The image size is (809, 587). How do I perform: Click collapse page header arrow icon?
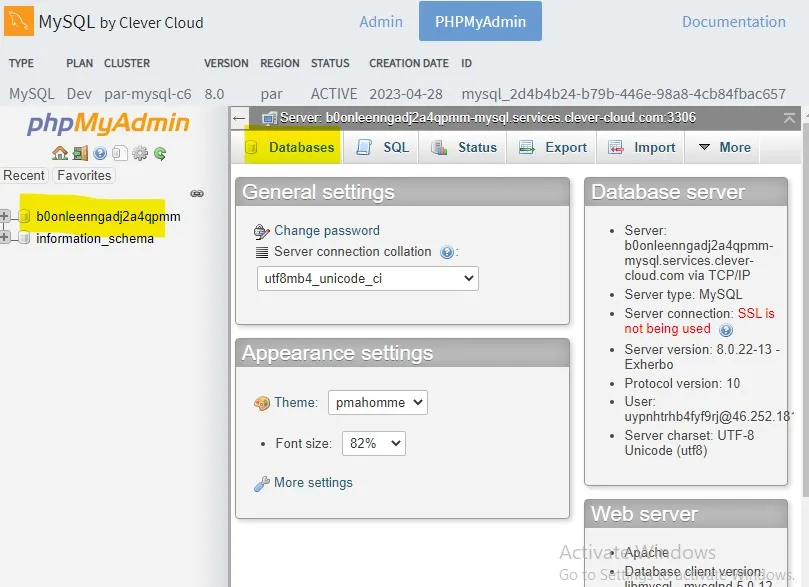(789, 118)
